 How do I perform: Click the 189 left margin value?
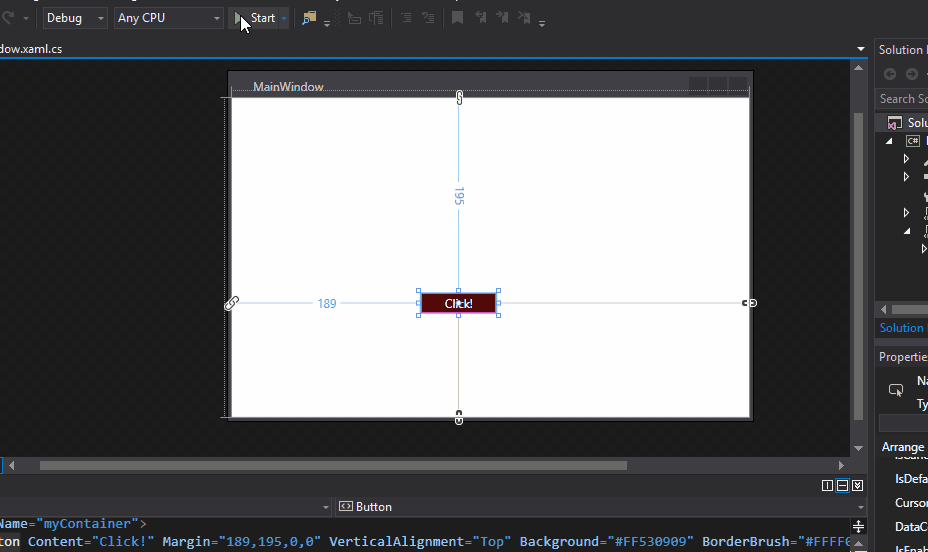click(x=327, y=304)
